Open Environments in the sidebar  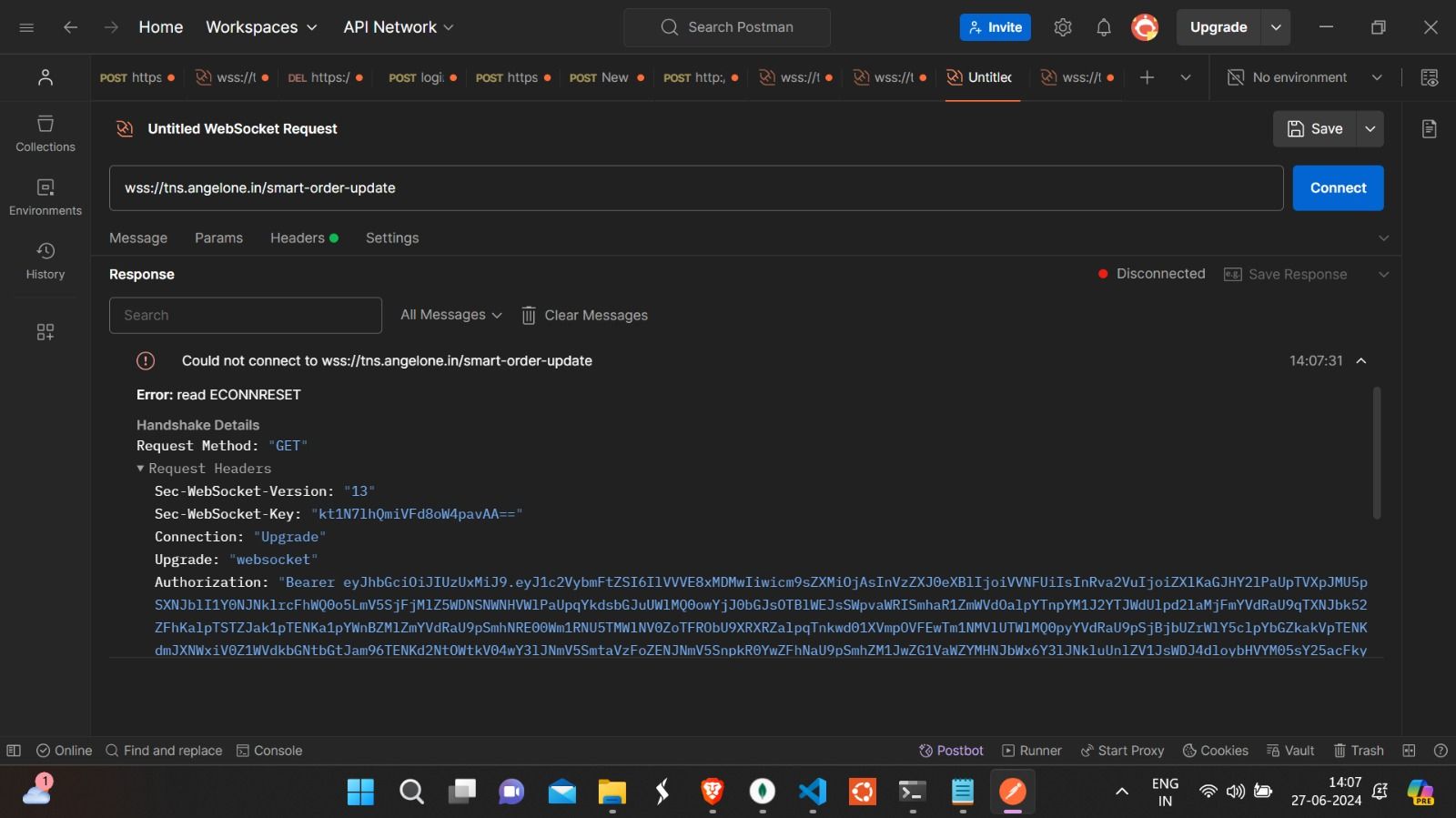(45, 197)
